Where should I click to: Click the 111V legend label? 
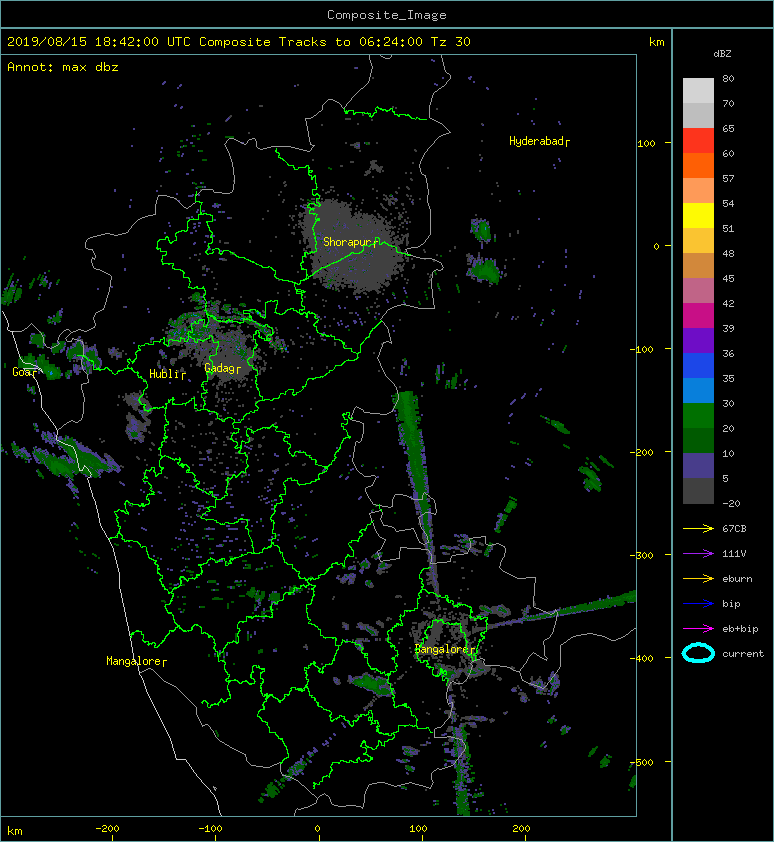pos(734,554)
